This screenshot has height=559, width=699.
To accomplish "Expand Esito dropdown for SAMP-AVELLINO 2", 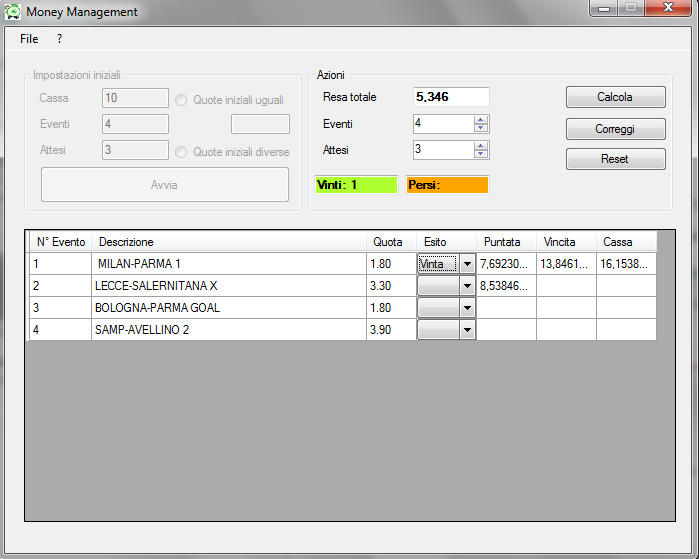I will [x=466, y=330].
